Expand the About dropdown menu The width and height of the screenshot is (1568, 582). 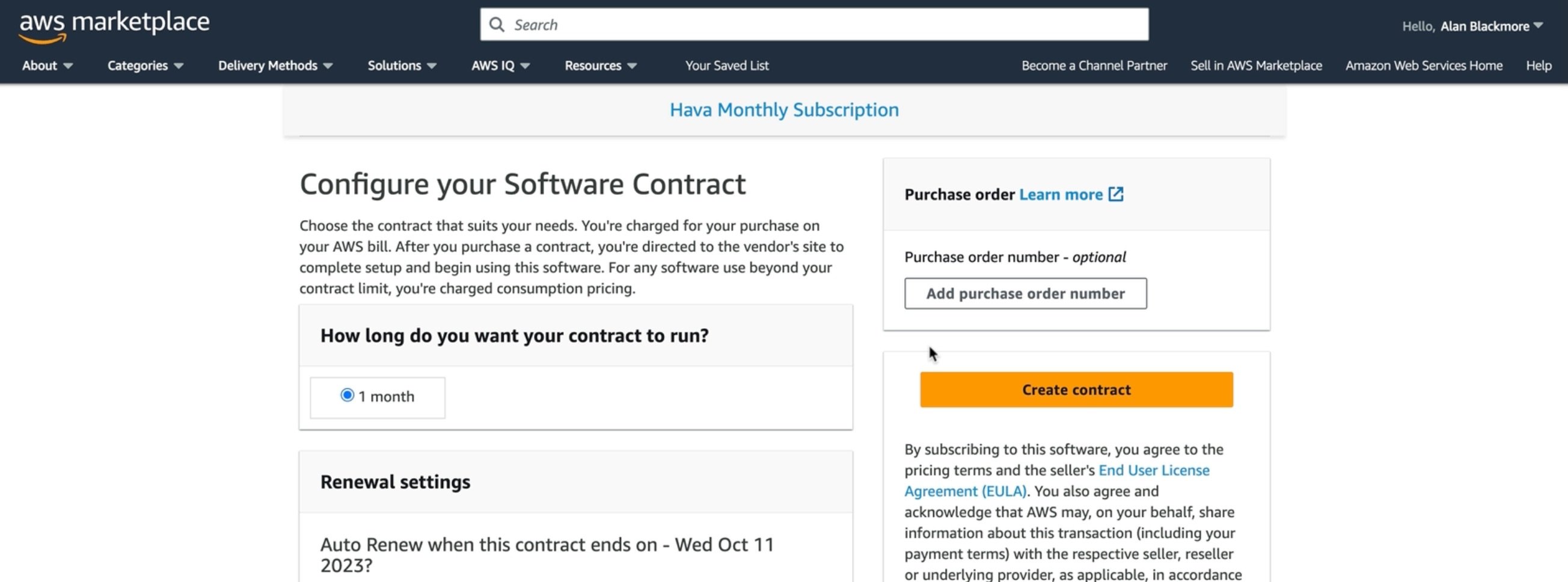pyautogui.click(x=47, y=66)
